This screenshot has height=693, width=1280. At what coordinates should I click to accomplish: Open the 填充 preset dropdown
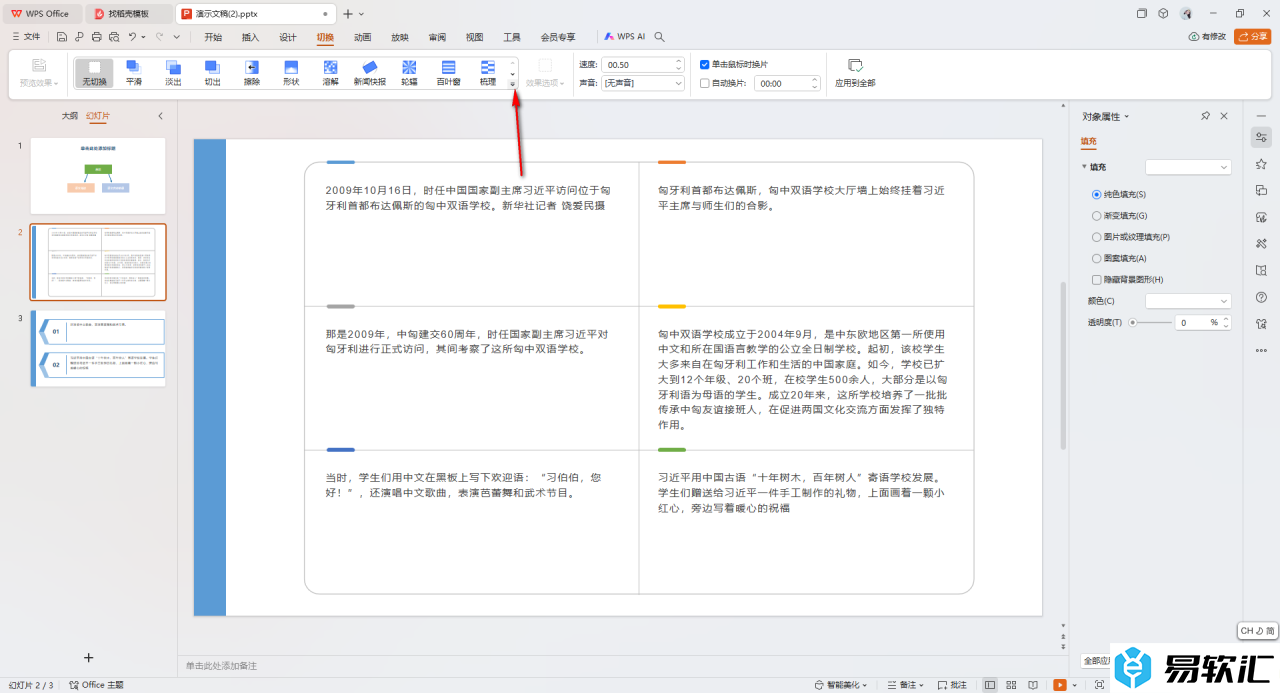(x=1188, y=167)
